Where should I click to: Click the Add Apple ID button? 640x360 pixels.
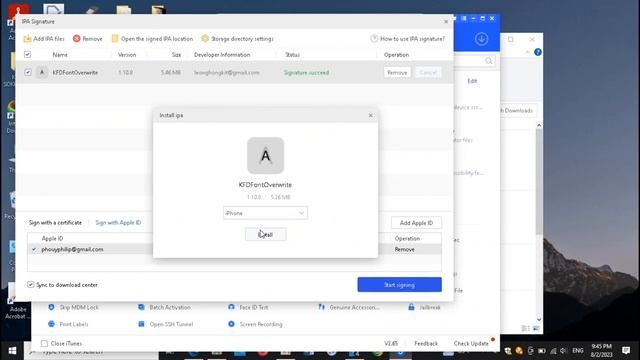coord(416,223)
